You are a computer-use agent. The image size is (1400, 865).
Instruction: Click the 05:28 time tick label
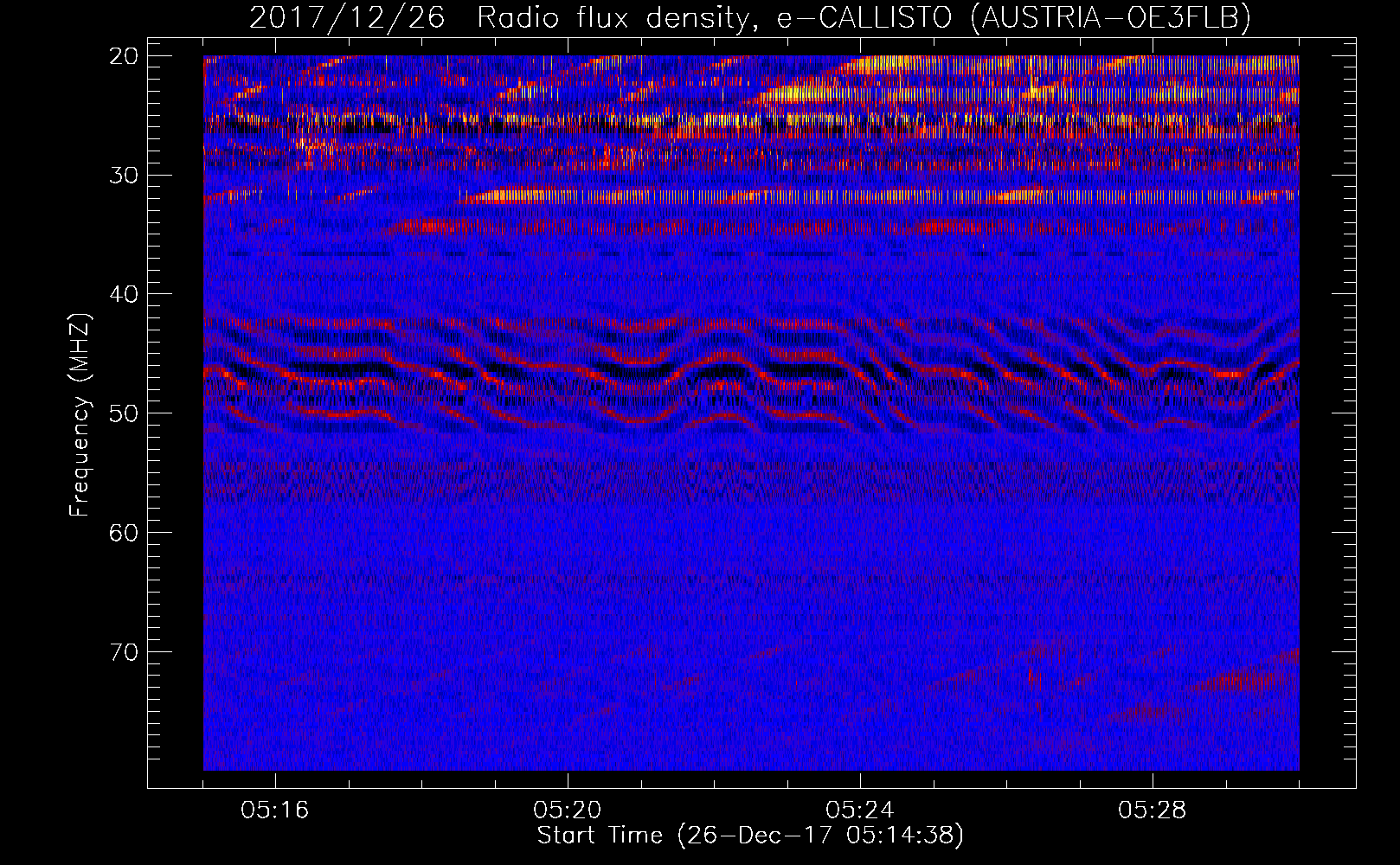pos(1153,811)
